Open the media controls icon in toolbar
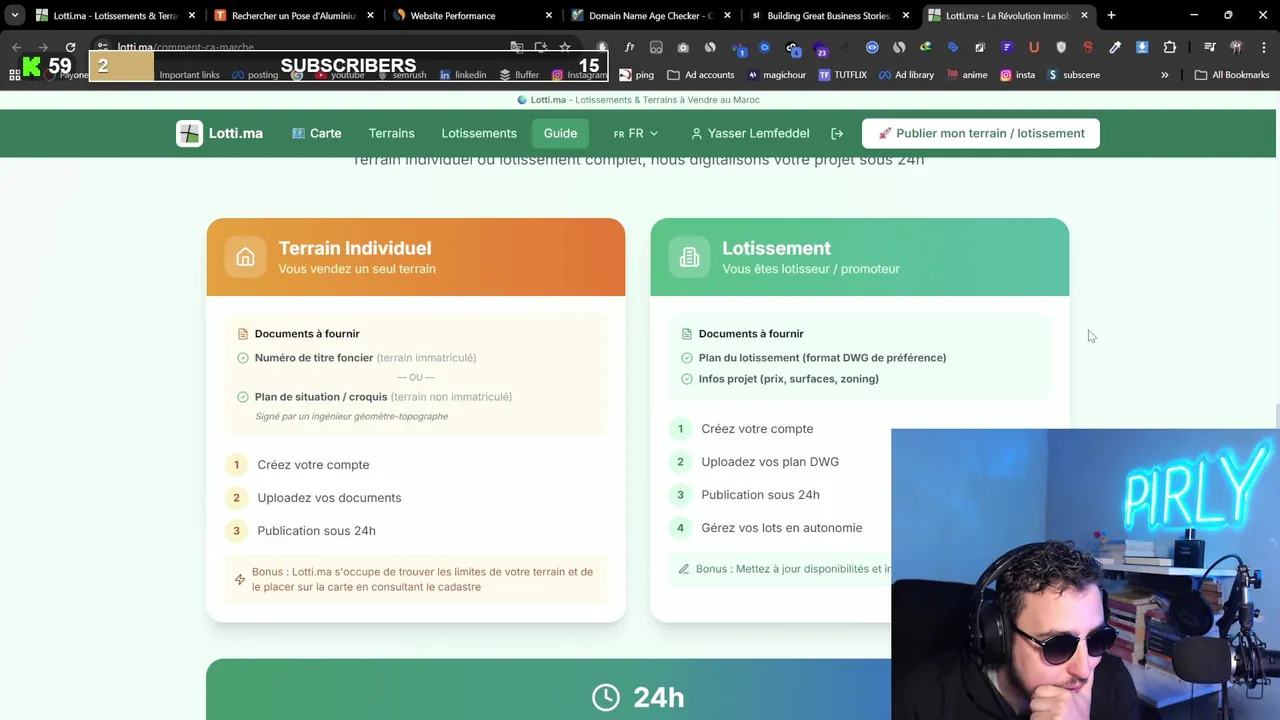This screenshot has height=720, width=1280. (1210, 47)
